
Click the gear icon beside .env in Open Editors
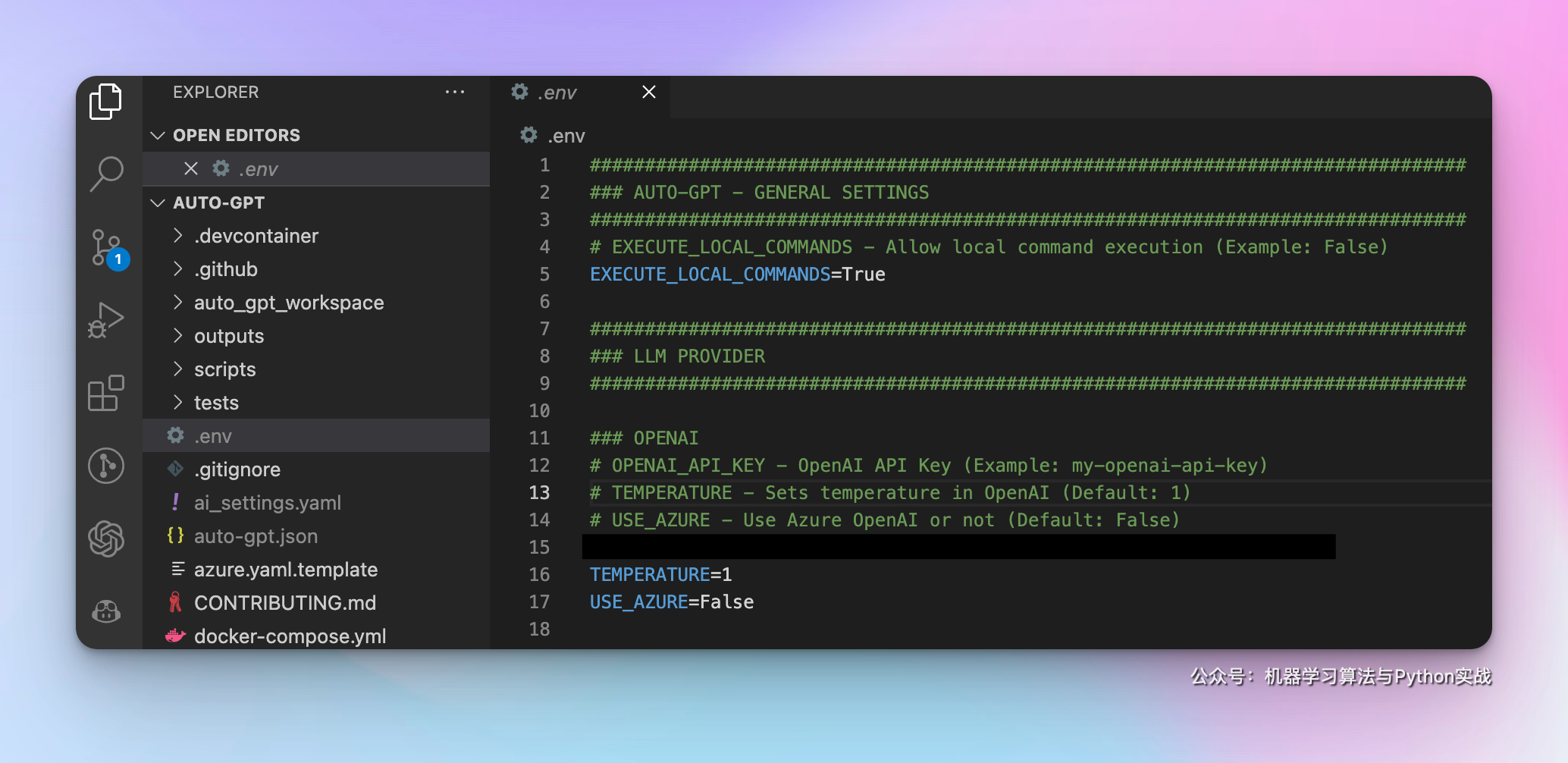(221, 168)
